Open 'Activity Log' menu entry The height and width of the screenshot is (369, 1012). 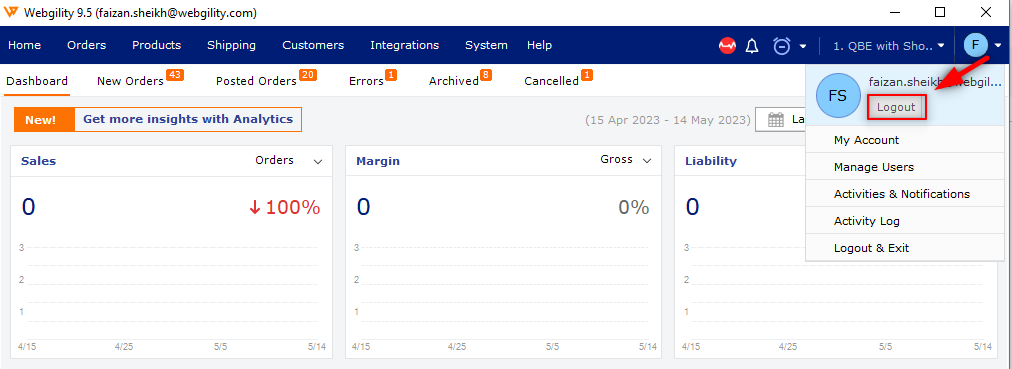[866, 221]
